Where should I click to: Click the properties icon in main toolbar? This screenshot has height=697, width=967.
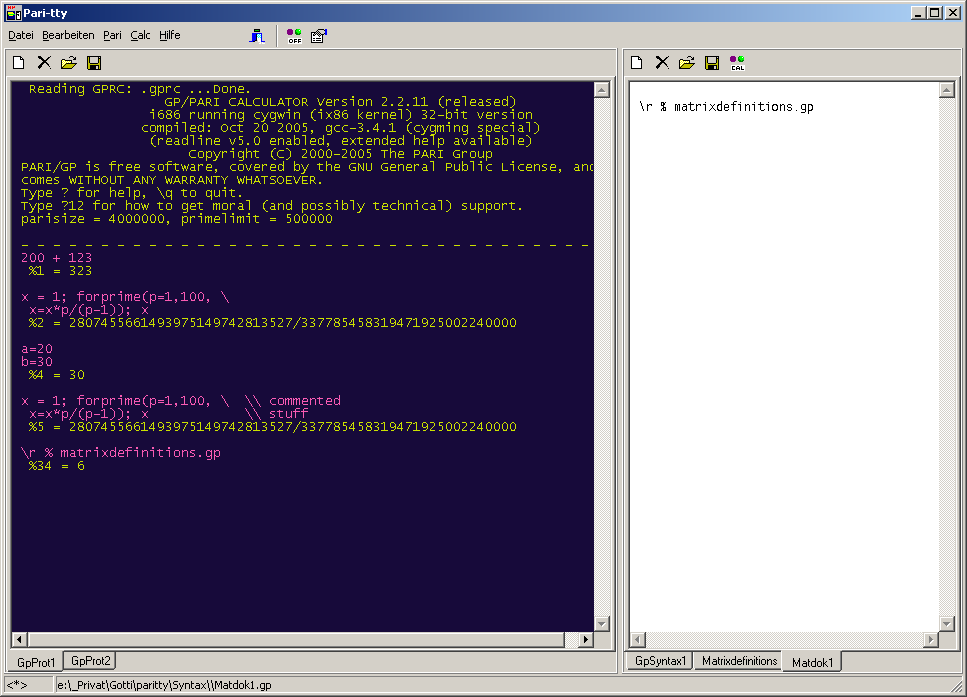[319, 36]
